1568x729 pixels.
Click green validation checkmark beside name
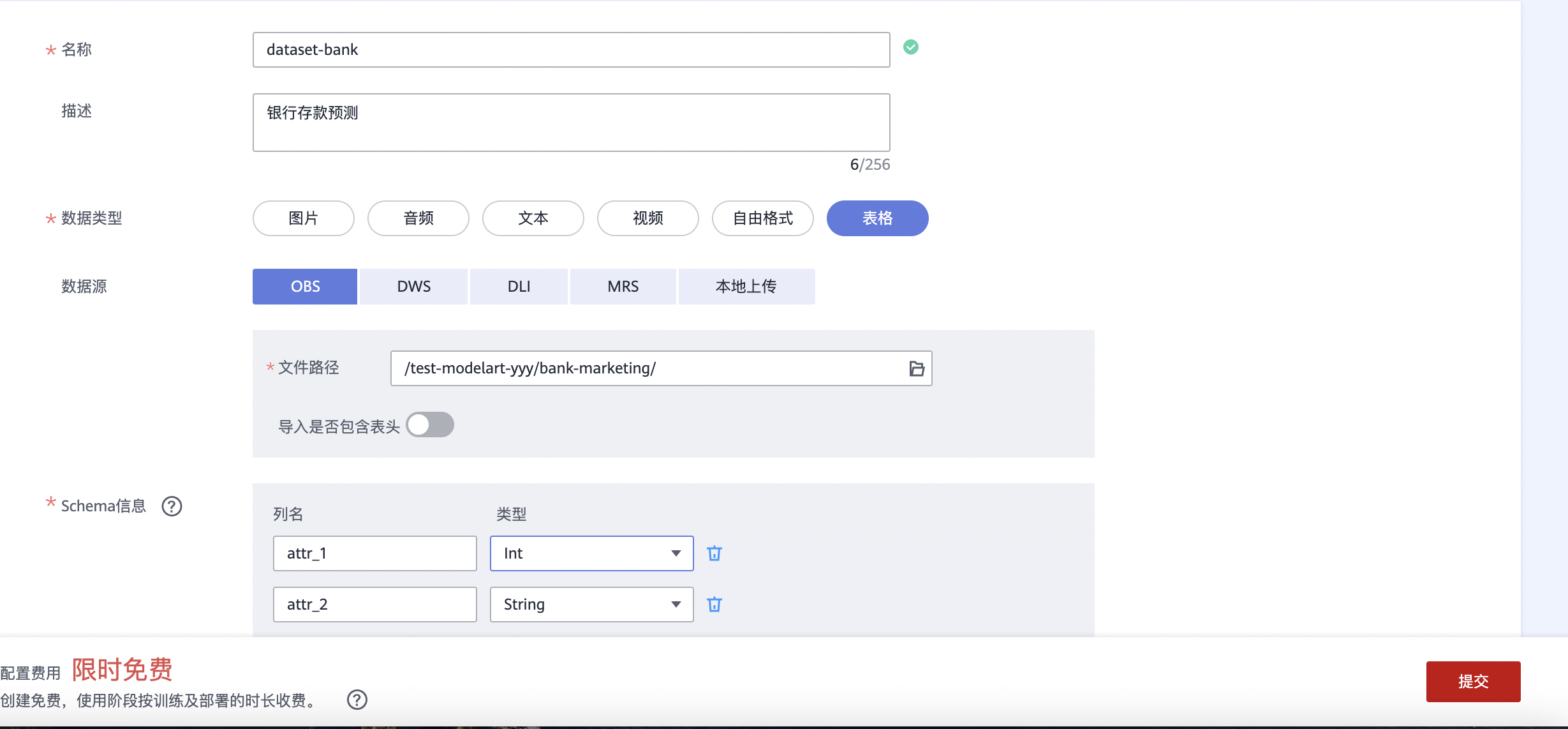pos(911,47)
